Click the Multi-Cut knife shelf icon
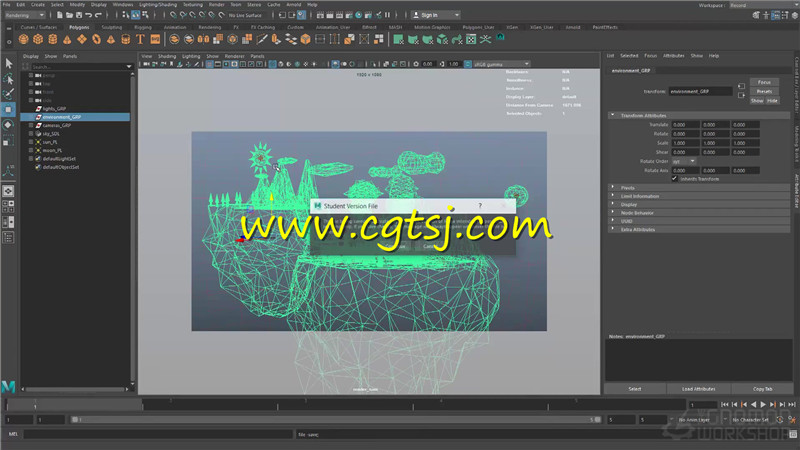Screen dimensions: 800x450 point(262,39)
